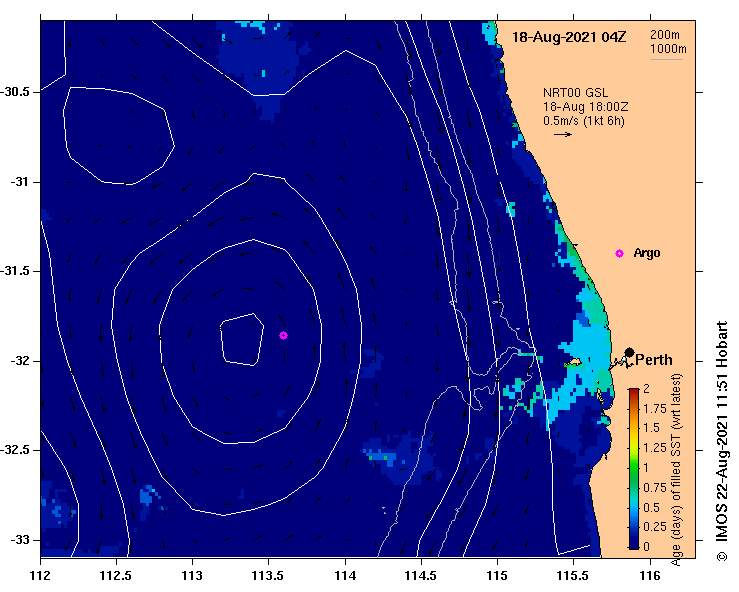Click the 'NRT00 GSL' text

click(x=575, y=93)
